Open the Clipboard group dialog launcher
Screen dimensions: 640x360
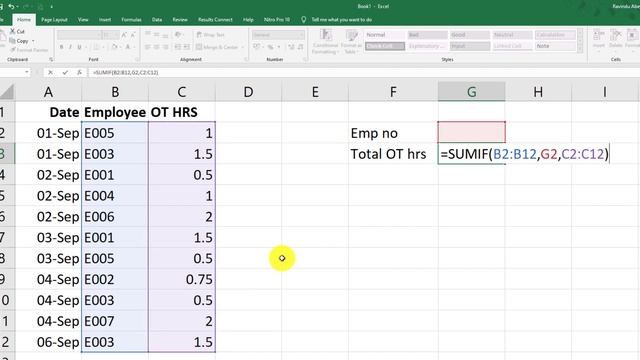tap(51, 60)
